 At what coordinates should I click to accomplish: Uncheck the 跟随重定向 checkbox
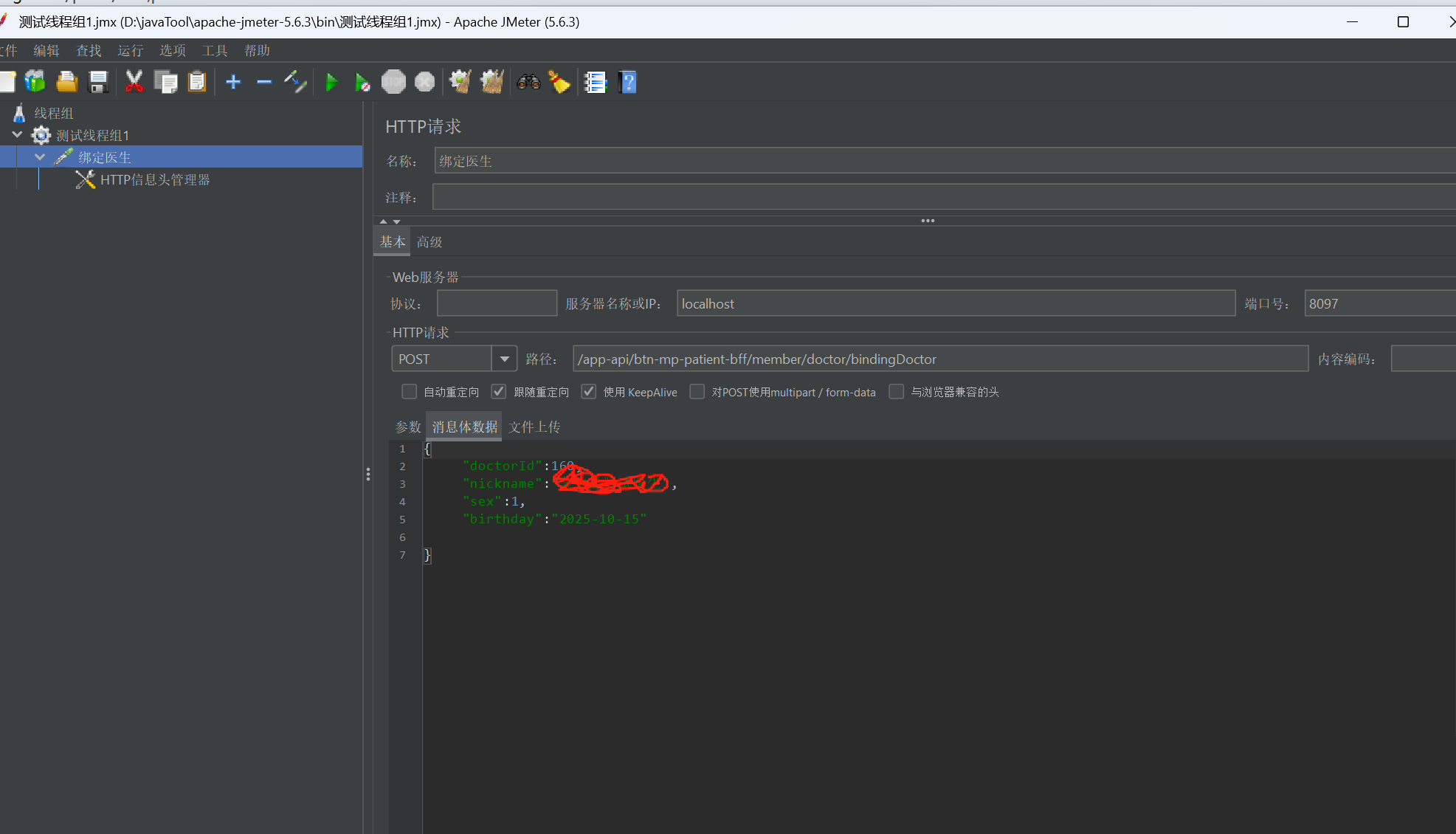point(499,392)
